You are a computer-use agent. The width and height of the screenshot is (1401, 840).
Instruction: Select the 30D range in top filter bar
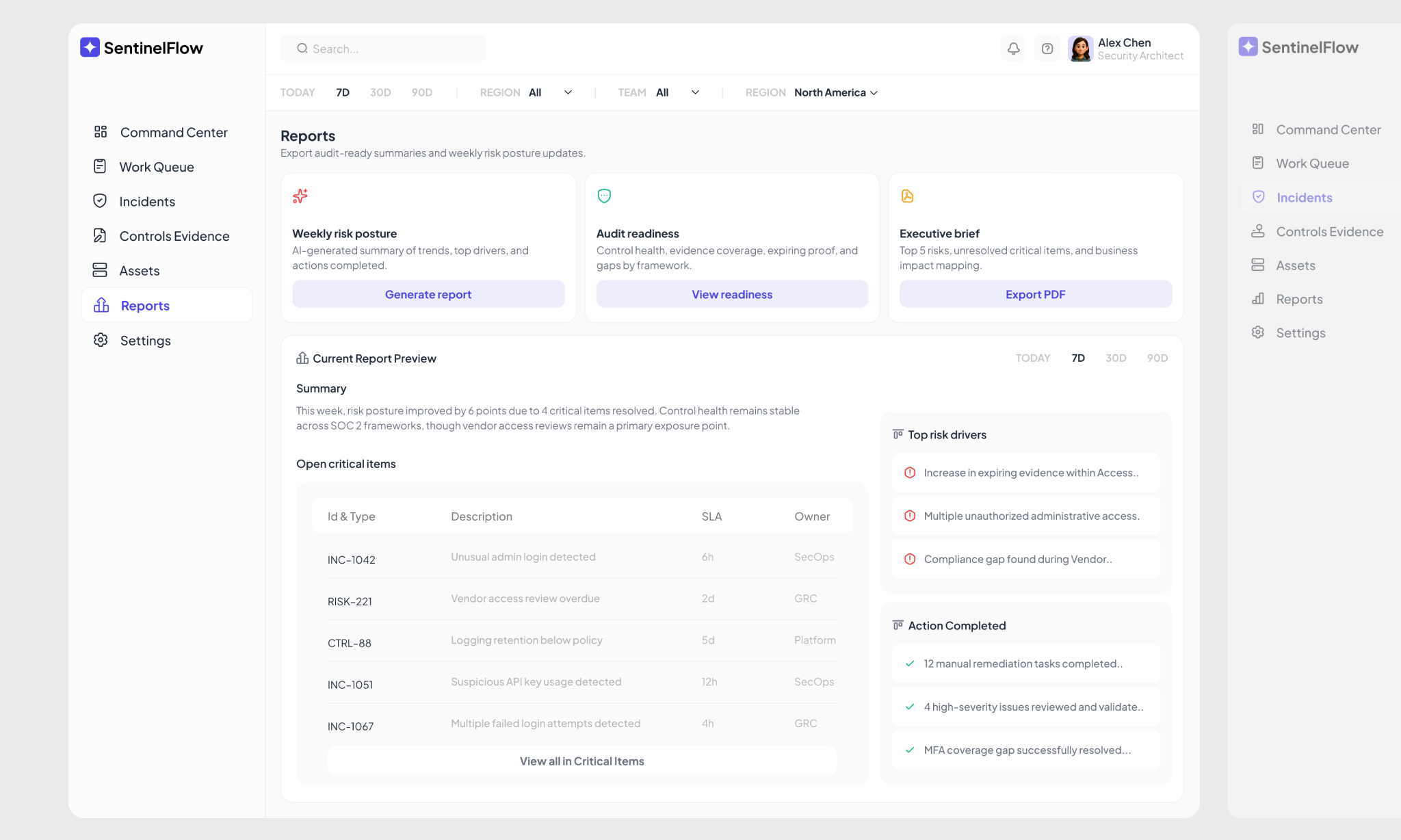click(380, 92)
